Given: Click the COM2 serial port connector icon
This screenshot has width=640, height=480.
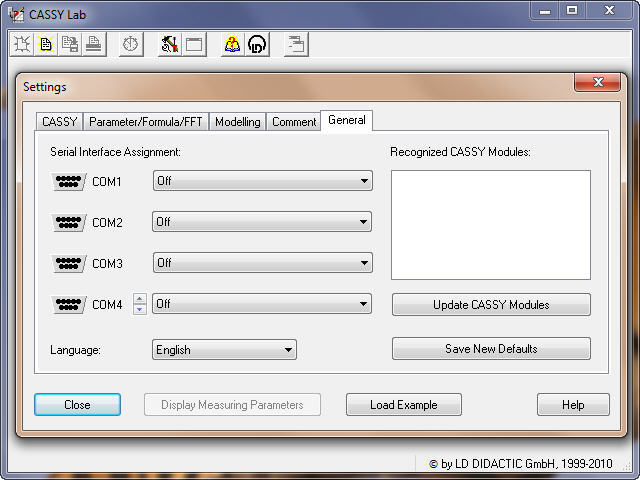Looking at the screenshot, I should point(68,222).
